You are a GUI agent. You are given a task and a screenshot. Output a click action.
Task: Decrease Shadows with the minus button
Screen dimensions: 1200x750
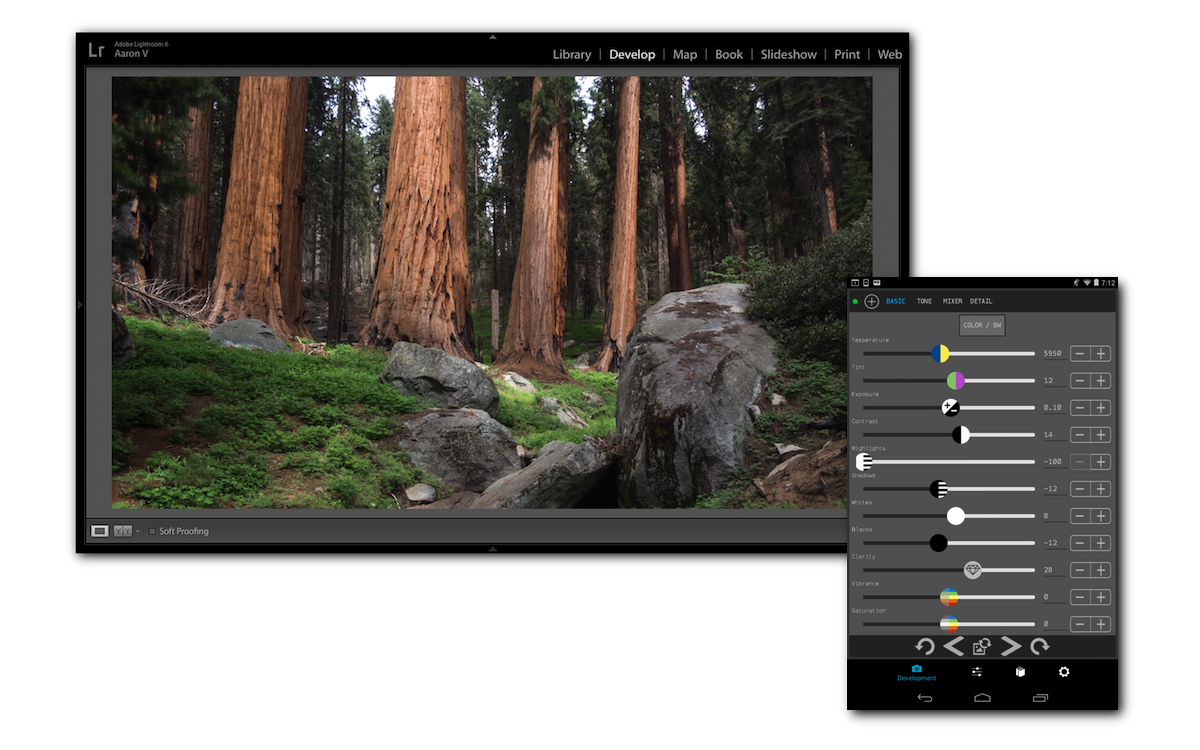click(x=1080, y=488)
